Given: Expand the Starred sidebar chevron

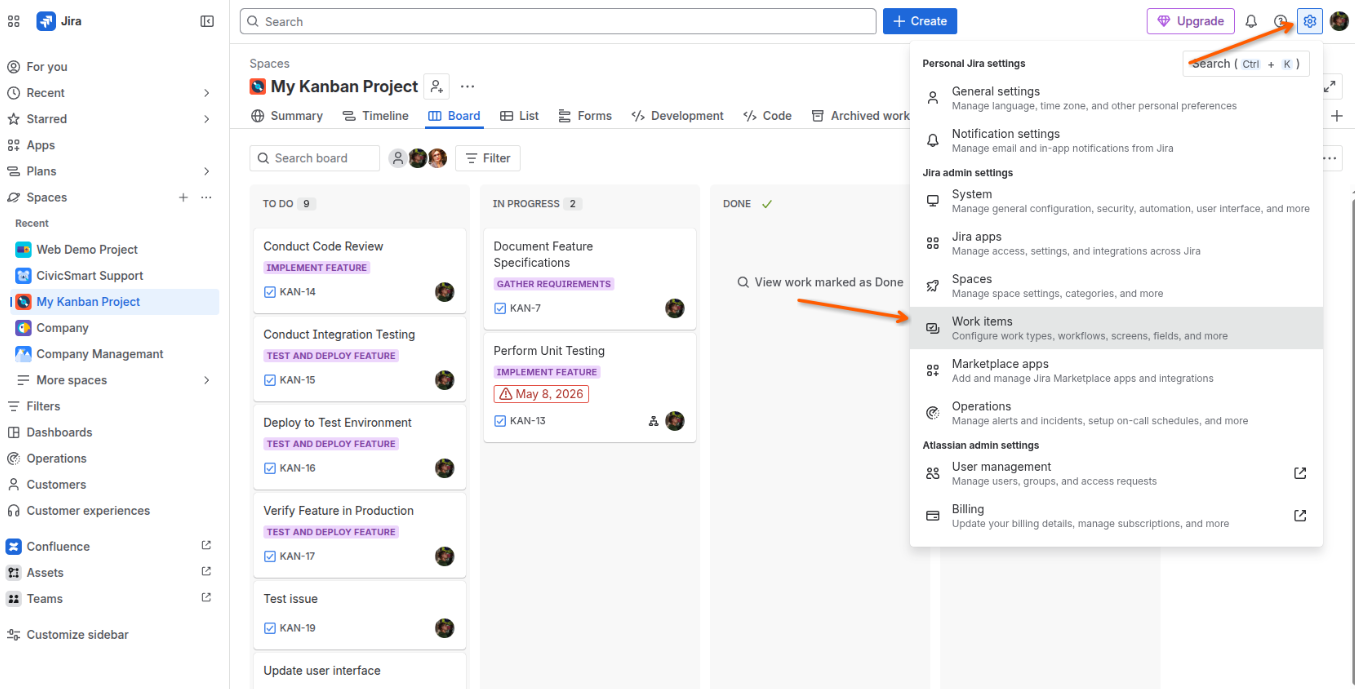Looking at the screenshot, I should [x=207, y=119].
